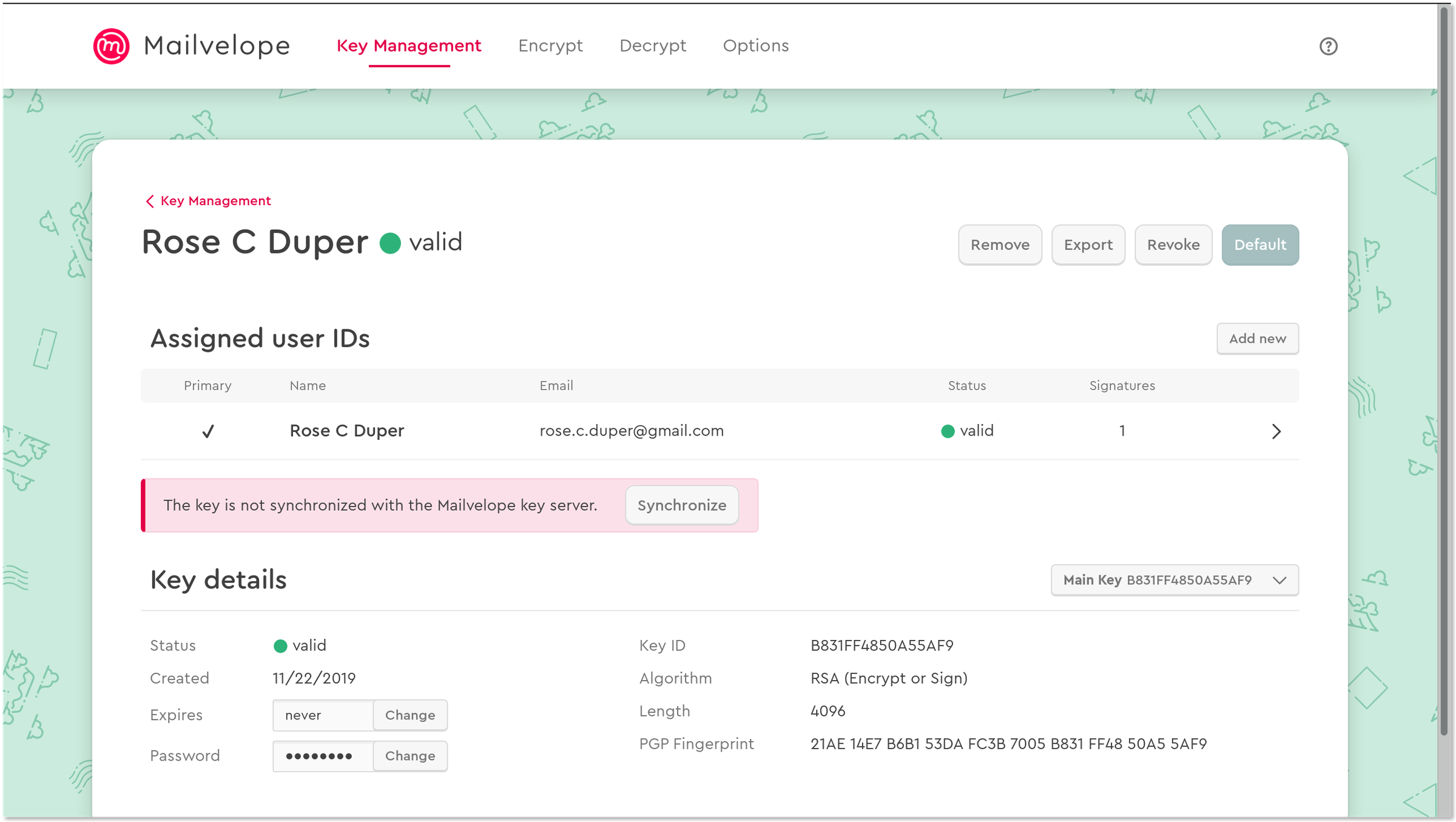The height and width of the screenshot is (822, 1456).
Task: Synchronize the key with the Mailvelope server
Action: click(681, 505)
